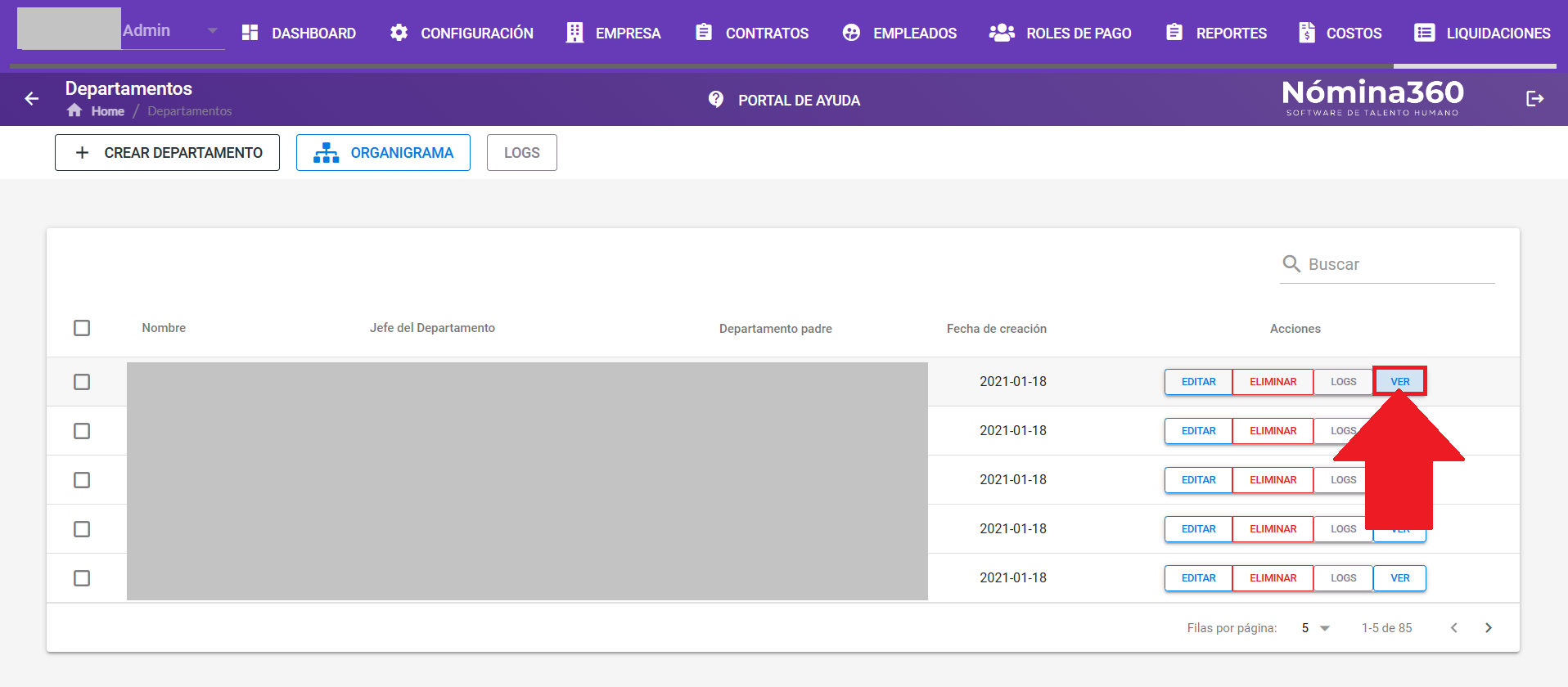Log out using the exit icon
Image resolution: width=1568 pixels, height=687 pixels.
[1534, 99]
